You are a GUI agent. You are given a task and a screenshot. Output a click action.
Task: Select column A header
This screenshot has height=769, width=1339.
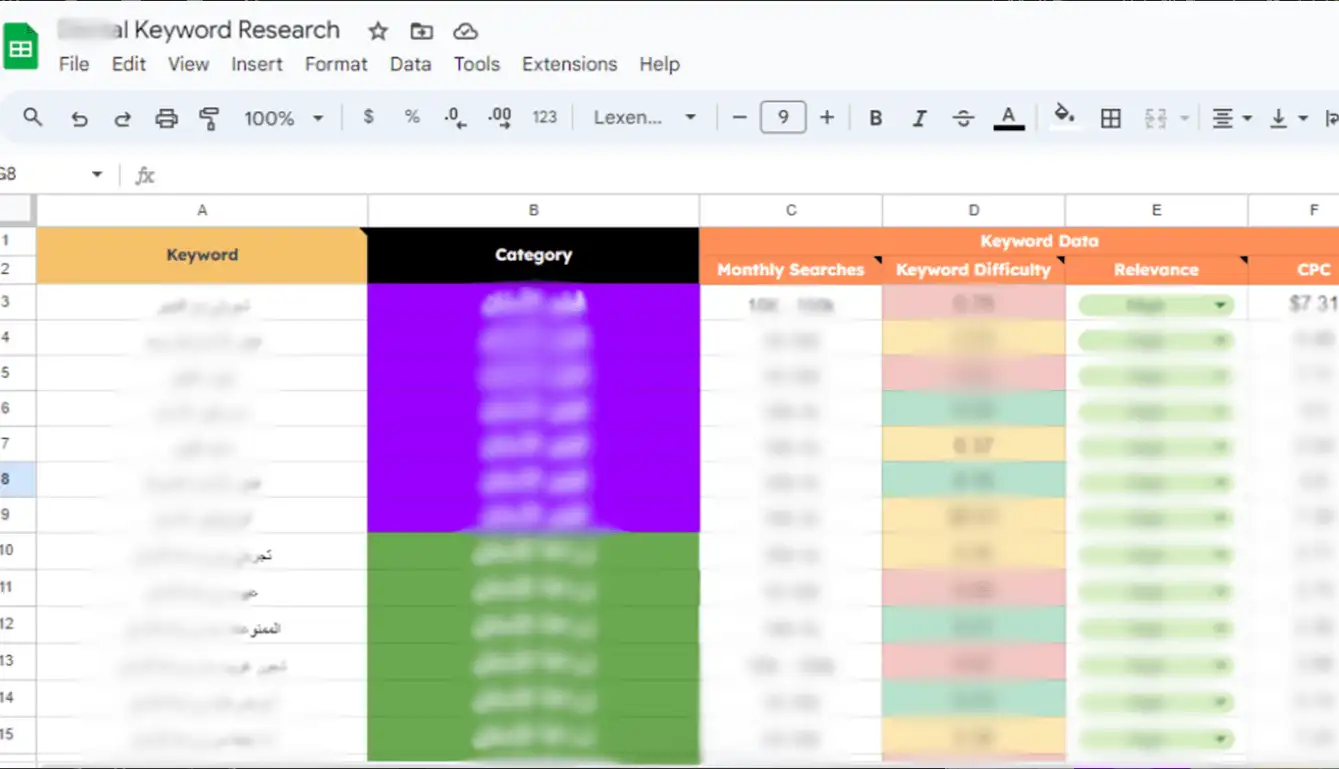(202, 210)
